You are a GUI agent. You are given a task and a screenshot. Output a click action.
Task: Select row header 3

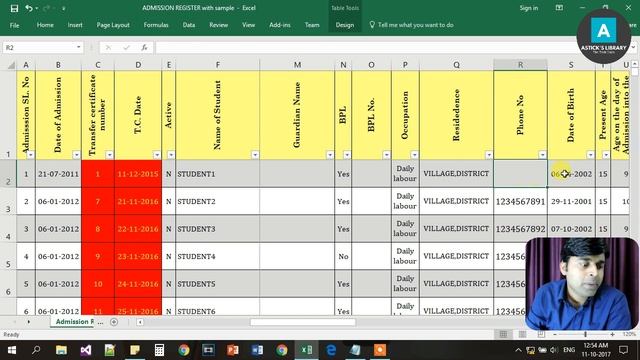point(8,202)
